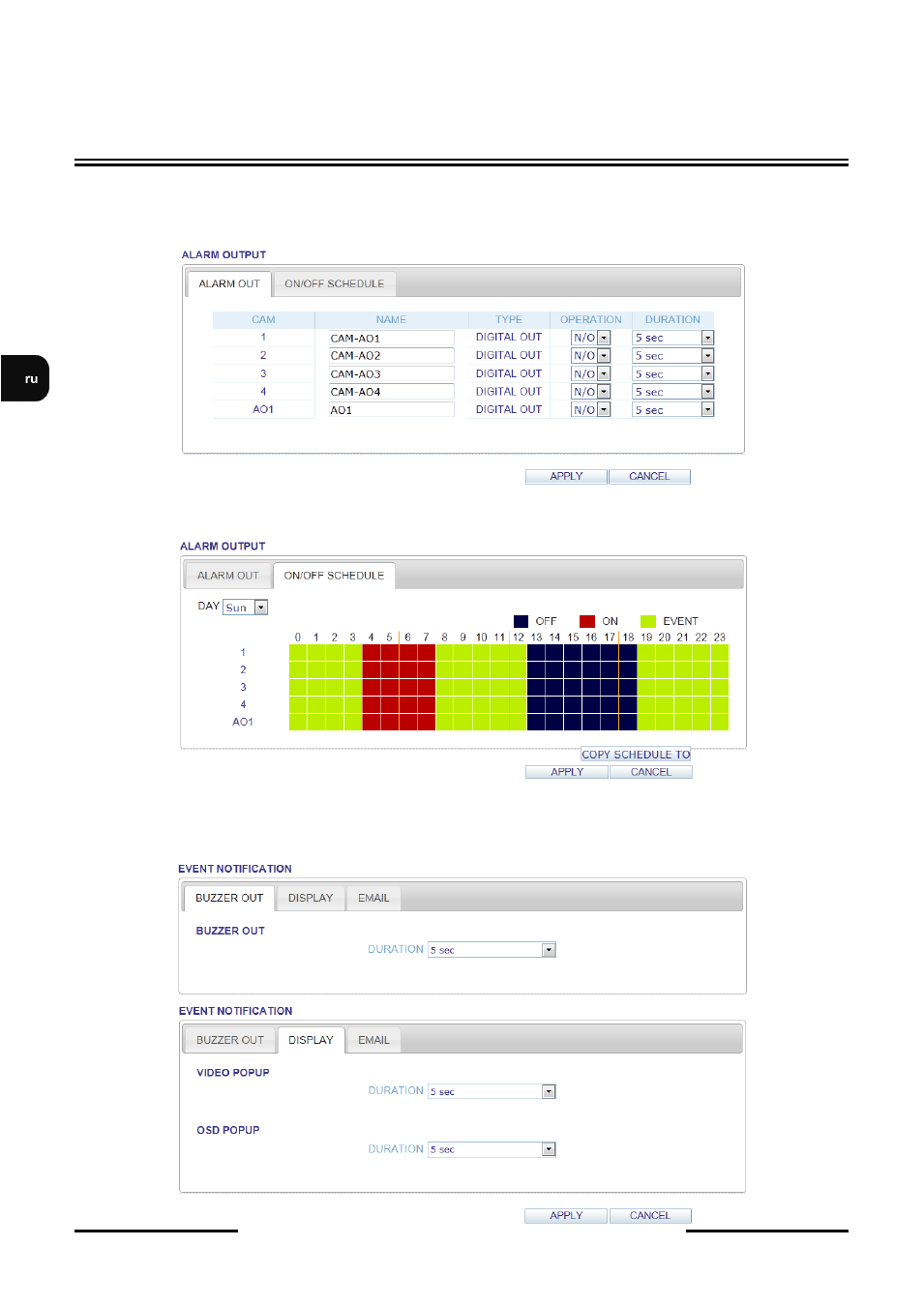Select the dark blue OFF legend swatch
Viewport: 924px width, 1306px height.
521,621
